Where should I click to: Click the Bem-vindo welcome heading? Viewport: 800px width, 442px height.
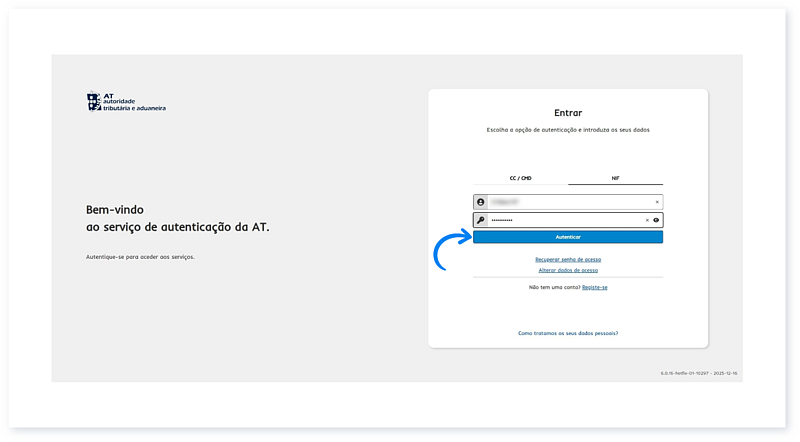pos(115,210)
